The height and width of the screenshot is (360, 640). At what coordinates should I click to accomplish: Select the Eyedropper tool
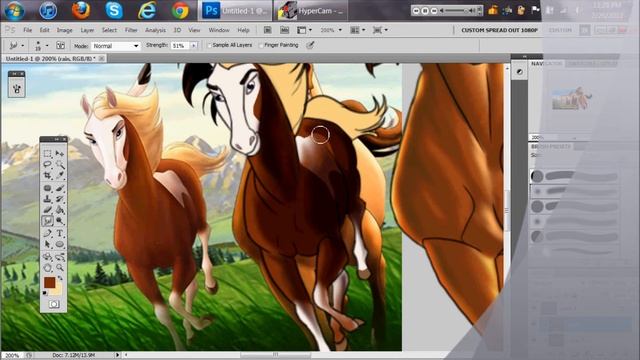coord(60,176)
